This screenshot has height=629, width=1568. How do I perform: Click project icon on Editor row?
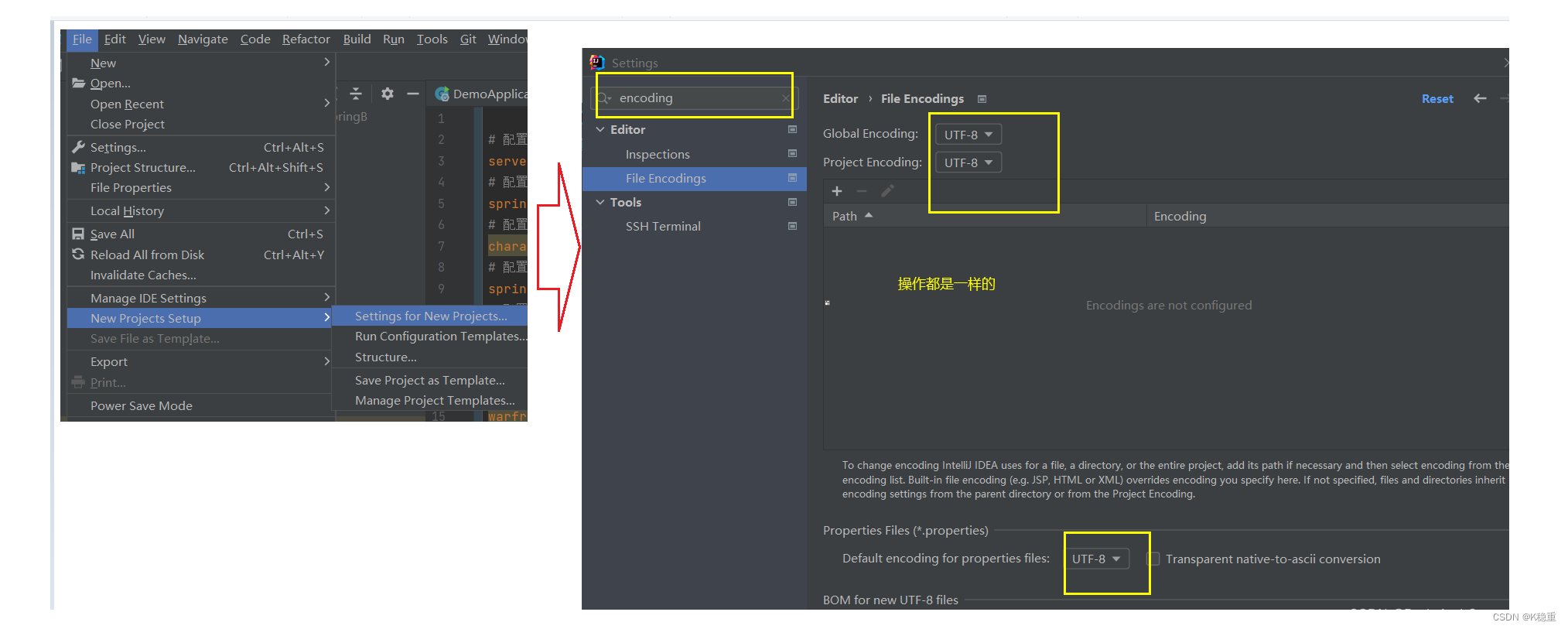click(793, 129)
